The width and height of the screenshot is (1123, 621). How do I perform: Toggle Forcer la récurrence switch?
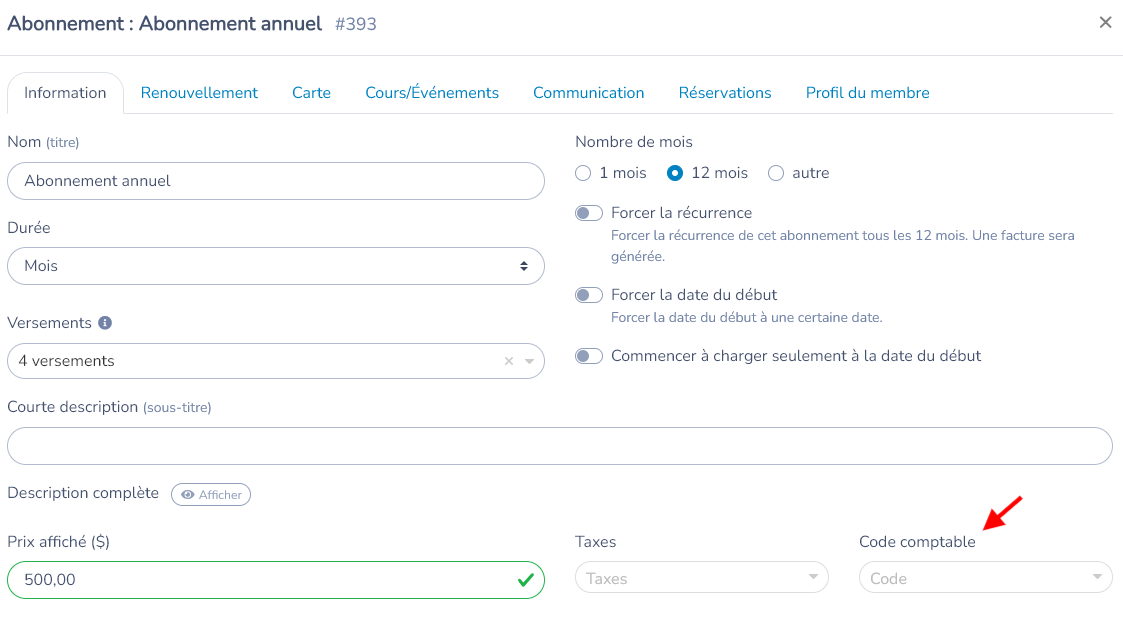[x=589, y=213]
